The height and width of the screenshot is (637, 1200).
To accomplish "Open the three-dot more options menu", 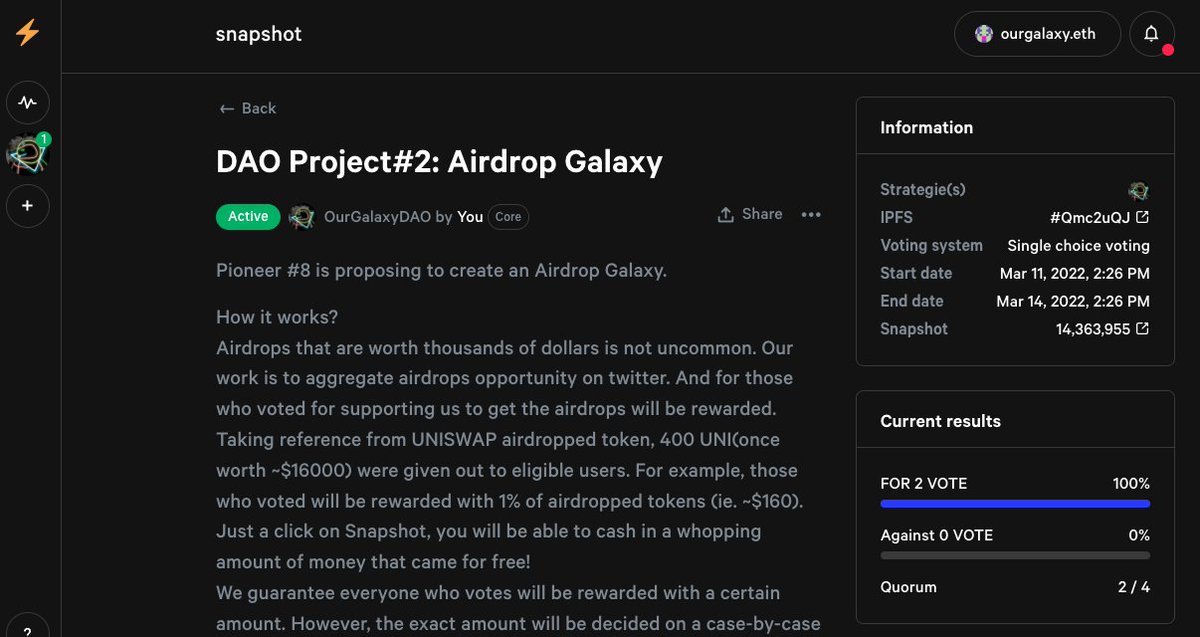I will coord(811,214).
